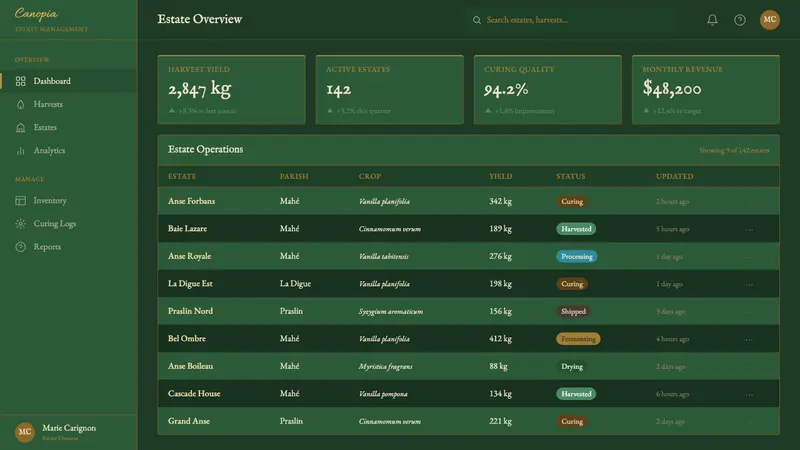
Task: Sort table by Status column header
Action: (571, 177)
